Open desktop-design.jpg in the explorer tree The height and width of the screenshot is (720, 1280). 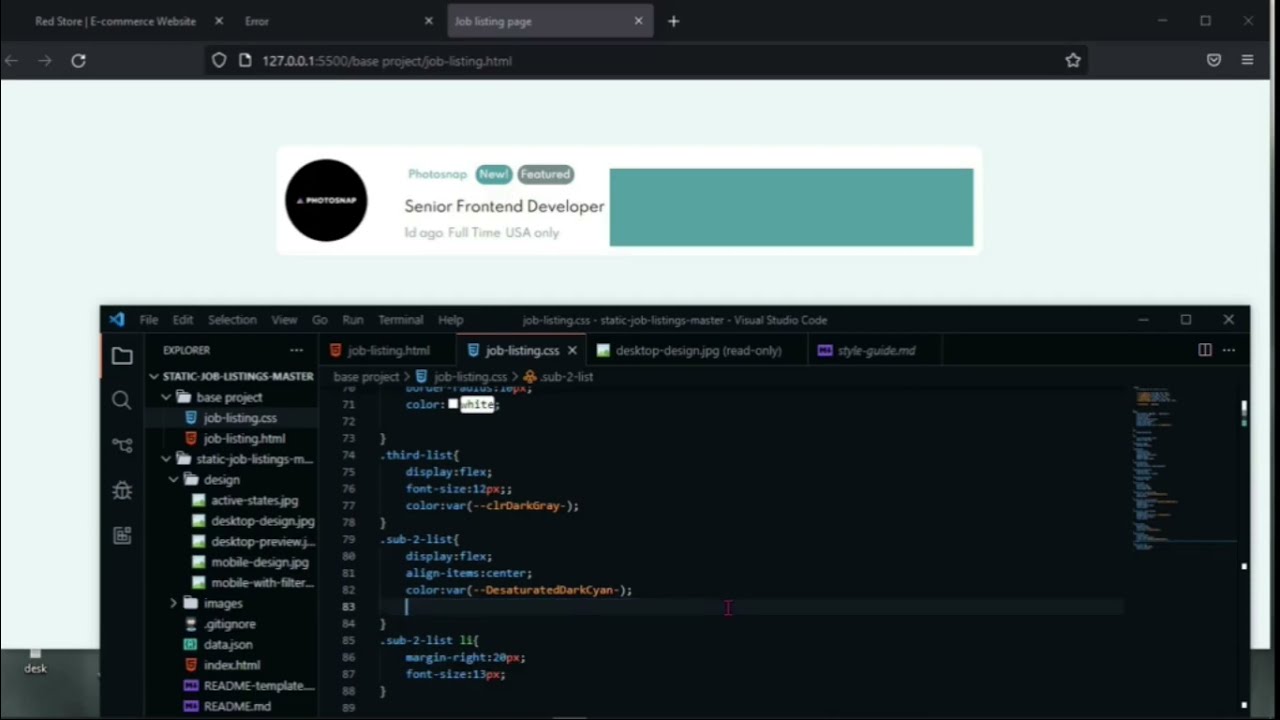click(x=262, y=521)
